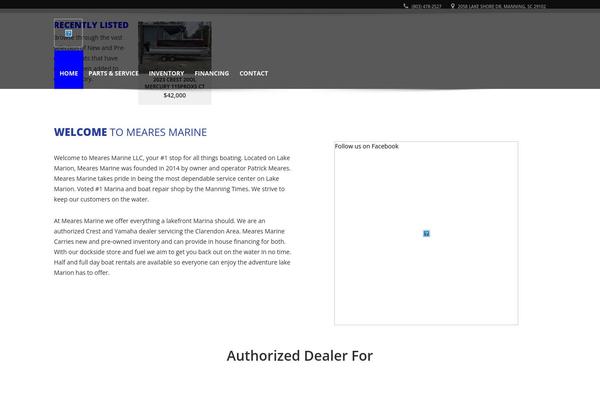Click the Welcome to Meares Marine heading
Image resolution: width=600 pixels, height=400 pixels.
pyautogui.click(x=130, y=132)
